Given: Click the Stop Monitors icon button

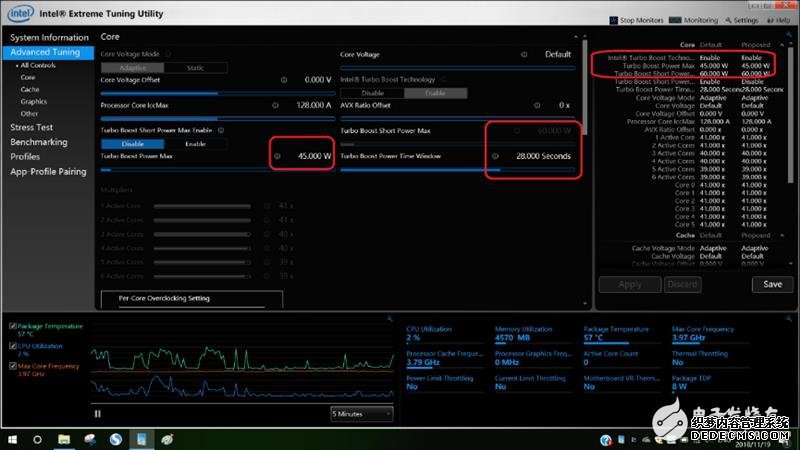Looking at the screenshot, I should click(613, 20).
